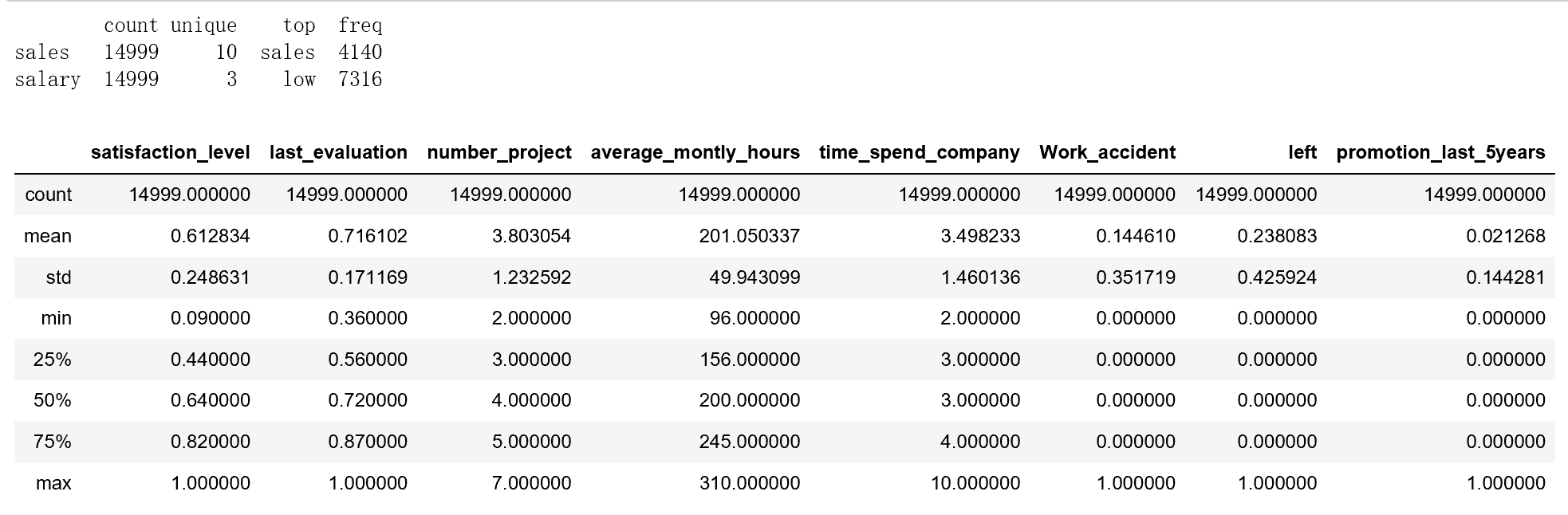
Task: Click the time_spend_company column header
Action: (x=920, y=152)
